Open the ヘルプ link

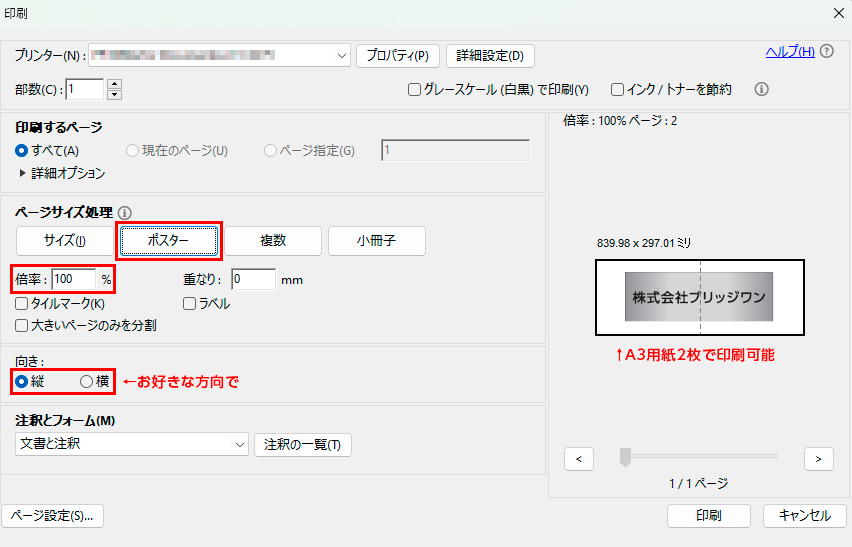click(790, 51)
